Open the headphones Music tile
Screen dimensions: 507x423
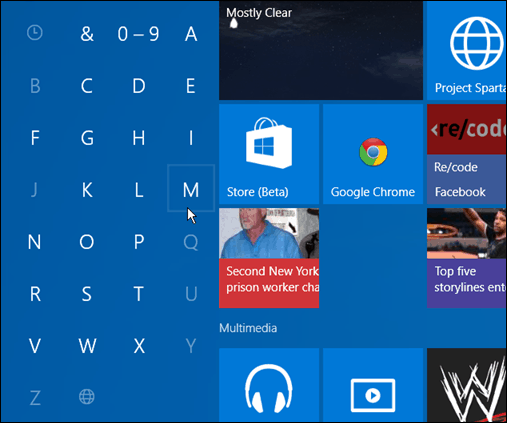(269, 385)
